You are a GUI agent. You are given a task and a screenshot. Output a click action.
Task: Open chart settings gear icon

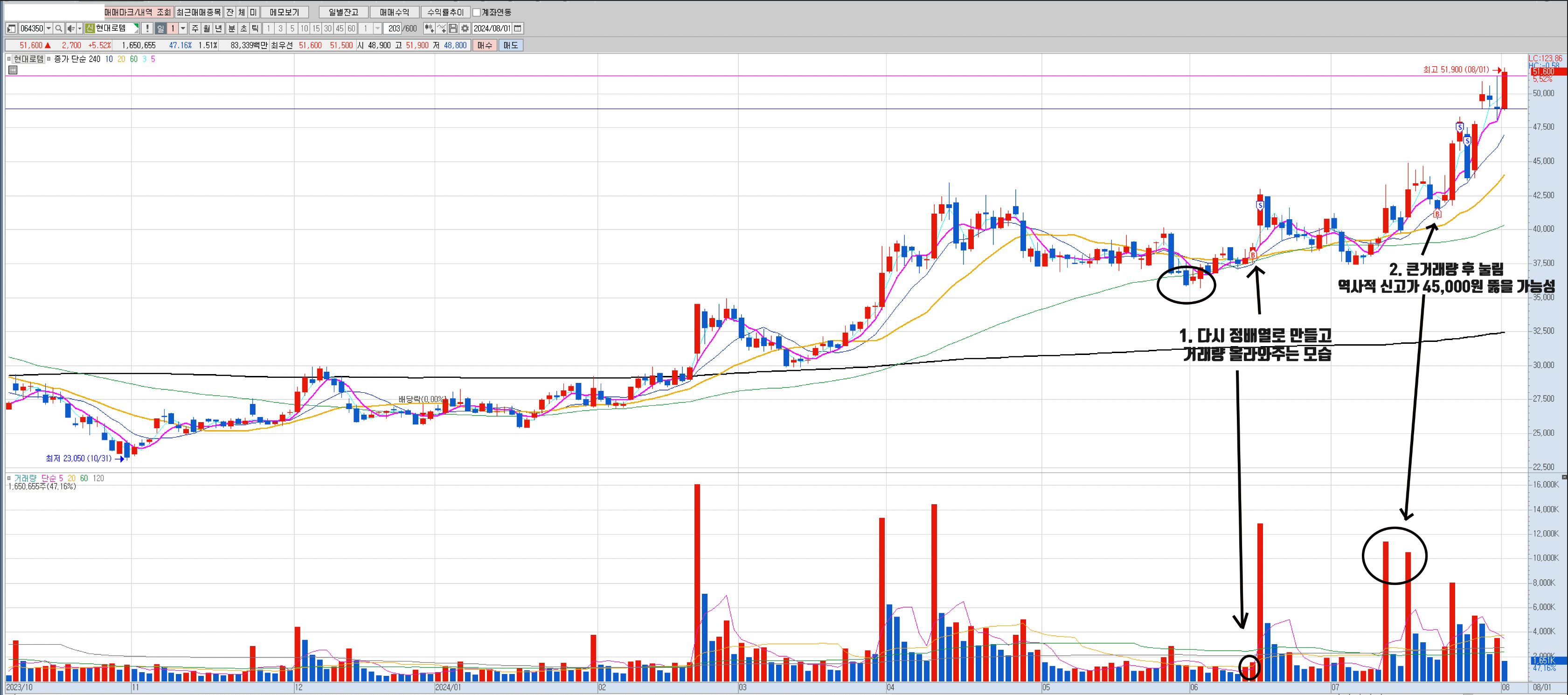coord(465,28)
